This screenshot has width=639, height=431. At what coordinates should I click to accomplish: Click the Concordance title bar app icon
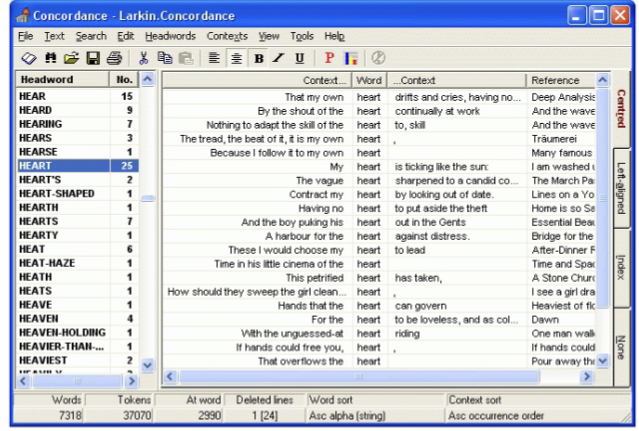(x=22, y=15)
